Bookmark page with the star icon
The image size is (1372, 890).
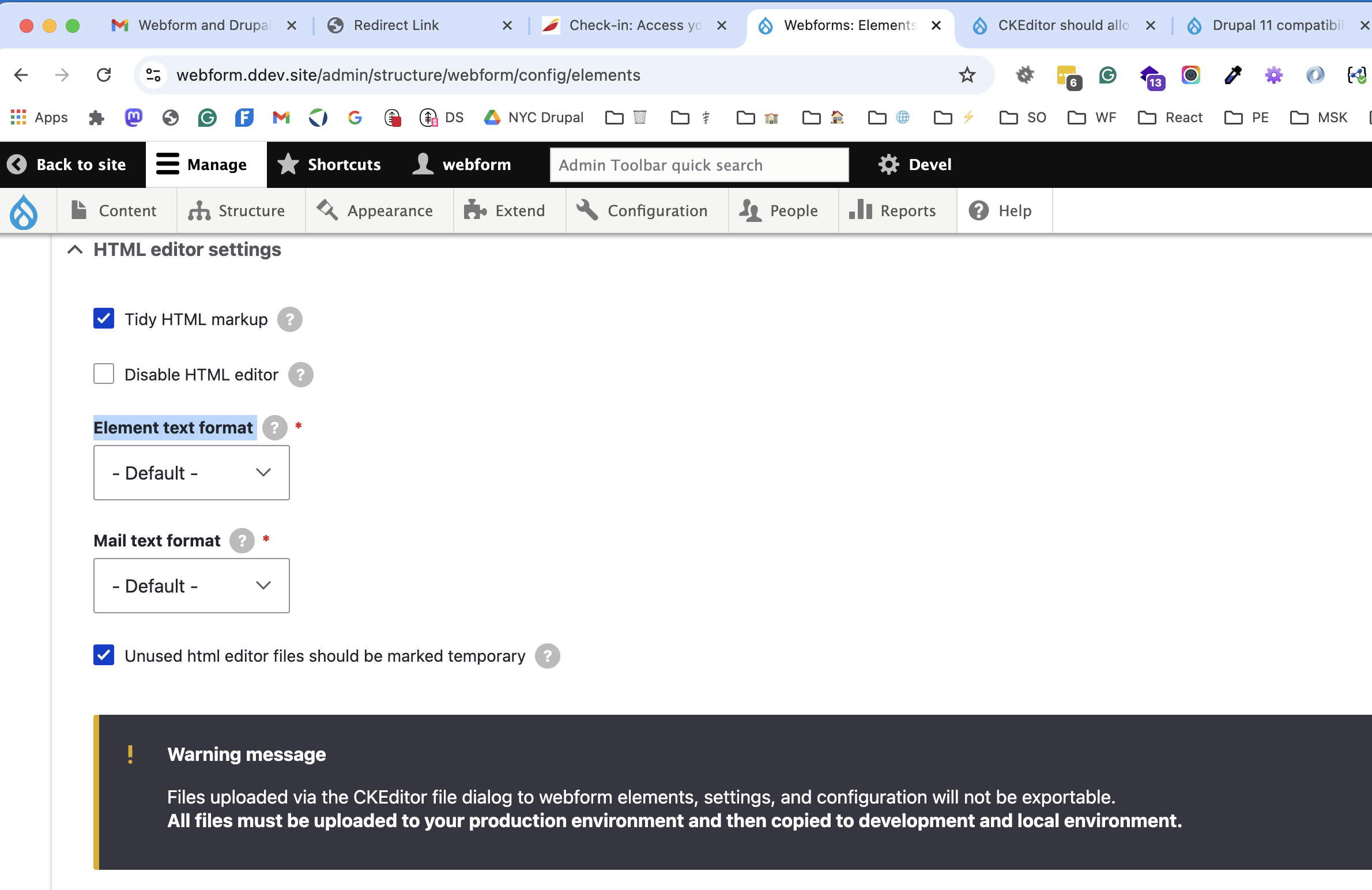coord(967,75)
